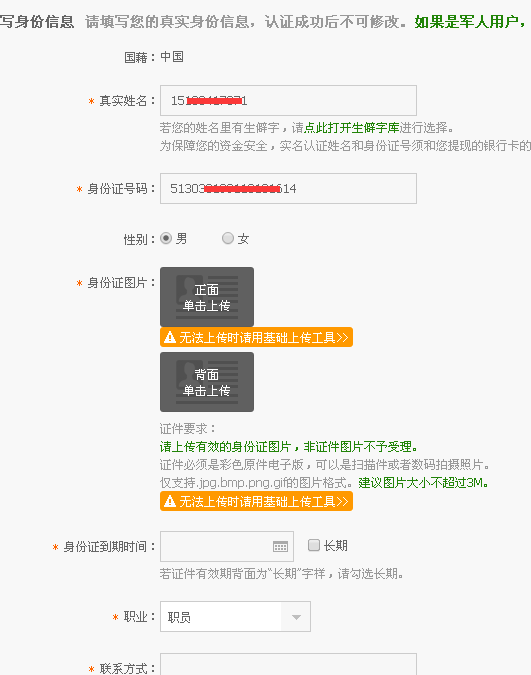This screenshot has width=531, height=675.
Task: Open the 职员 occupation combo box
Action: click(235, 617)
